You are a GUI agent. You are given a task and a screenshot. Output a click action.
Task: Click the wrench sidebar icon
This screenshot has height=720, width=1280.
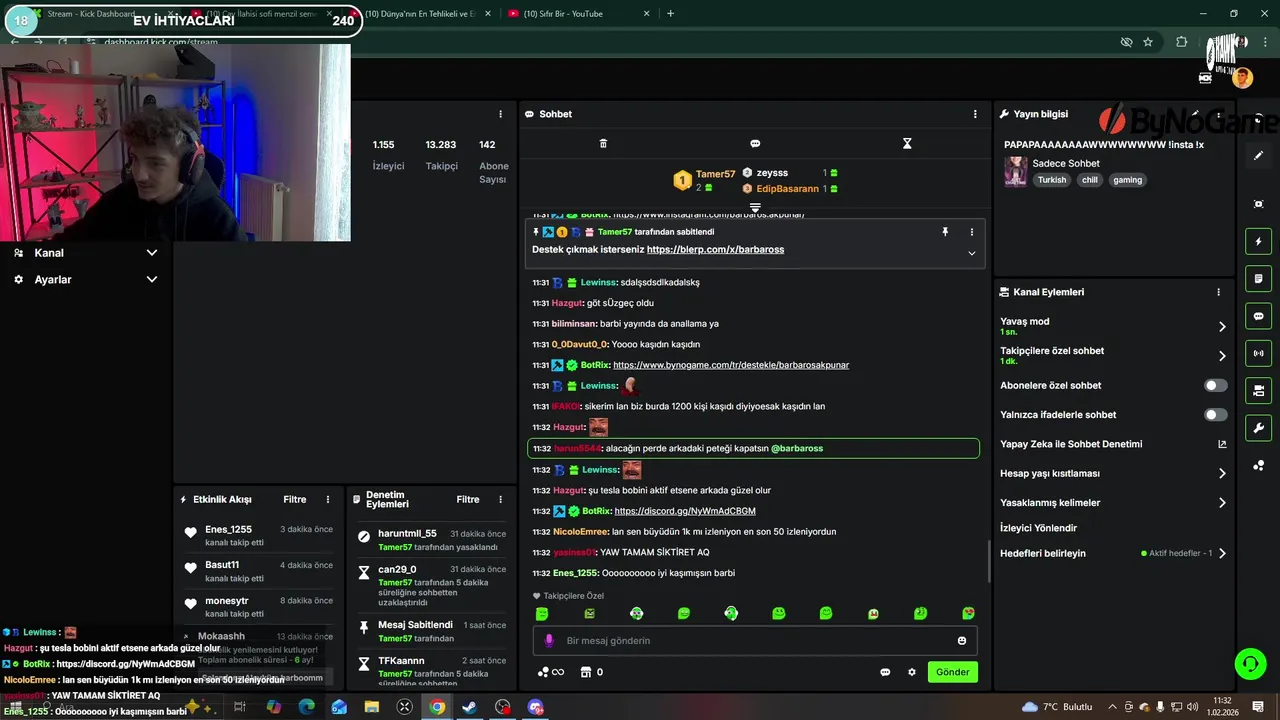coord(1259,428)
